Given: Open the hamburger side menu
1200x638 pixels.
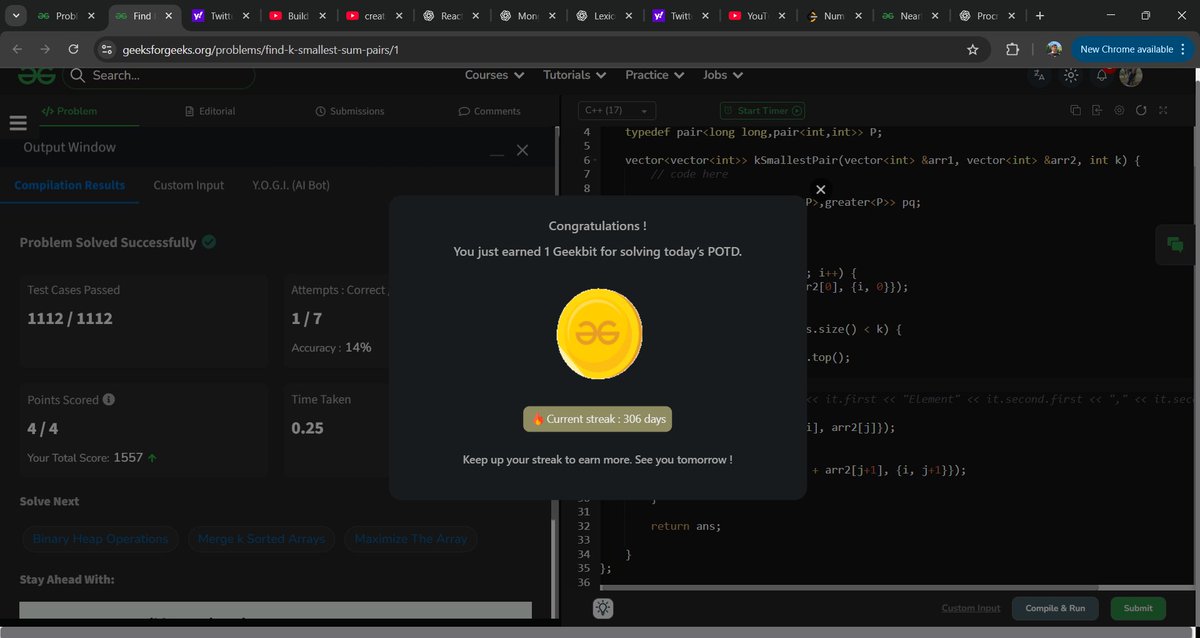Looking at the screenshot, I should [17, 123].
